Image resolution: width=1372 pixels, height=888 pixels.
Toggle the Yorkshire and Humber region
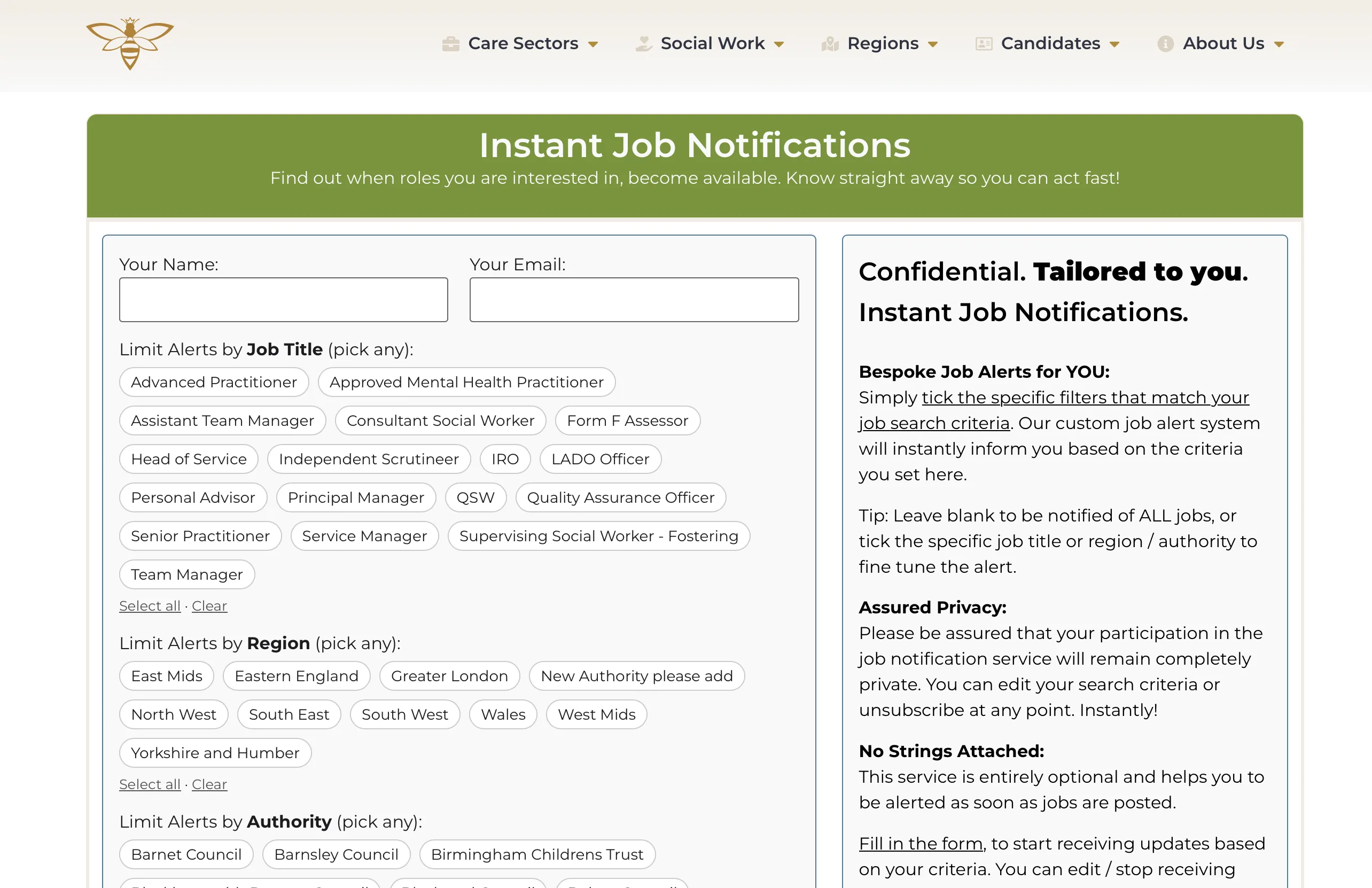(x=215, y=753)
